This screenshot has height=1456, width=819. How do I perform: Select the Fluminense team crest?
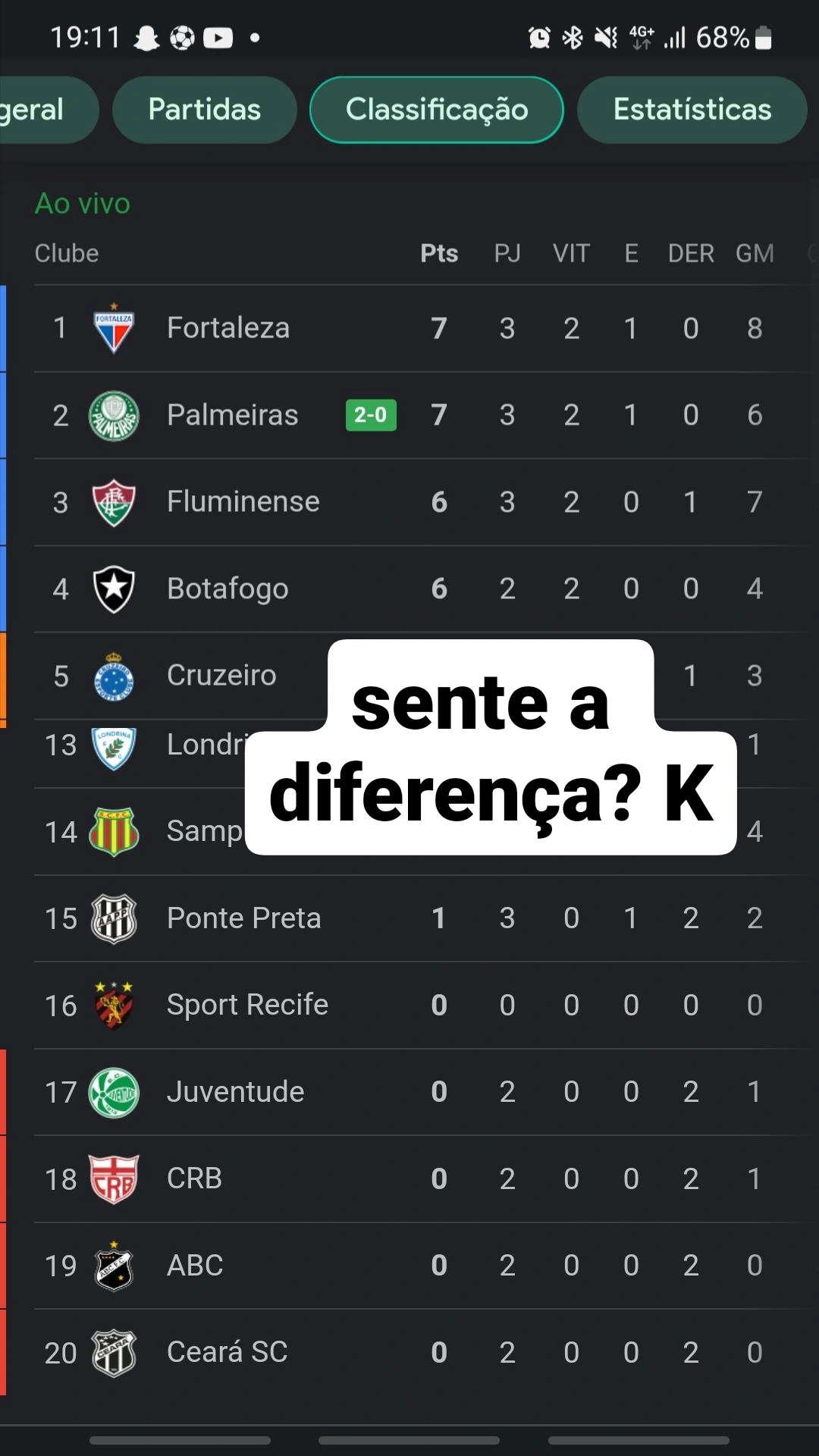point(114,502)
